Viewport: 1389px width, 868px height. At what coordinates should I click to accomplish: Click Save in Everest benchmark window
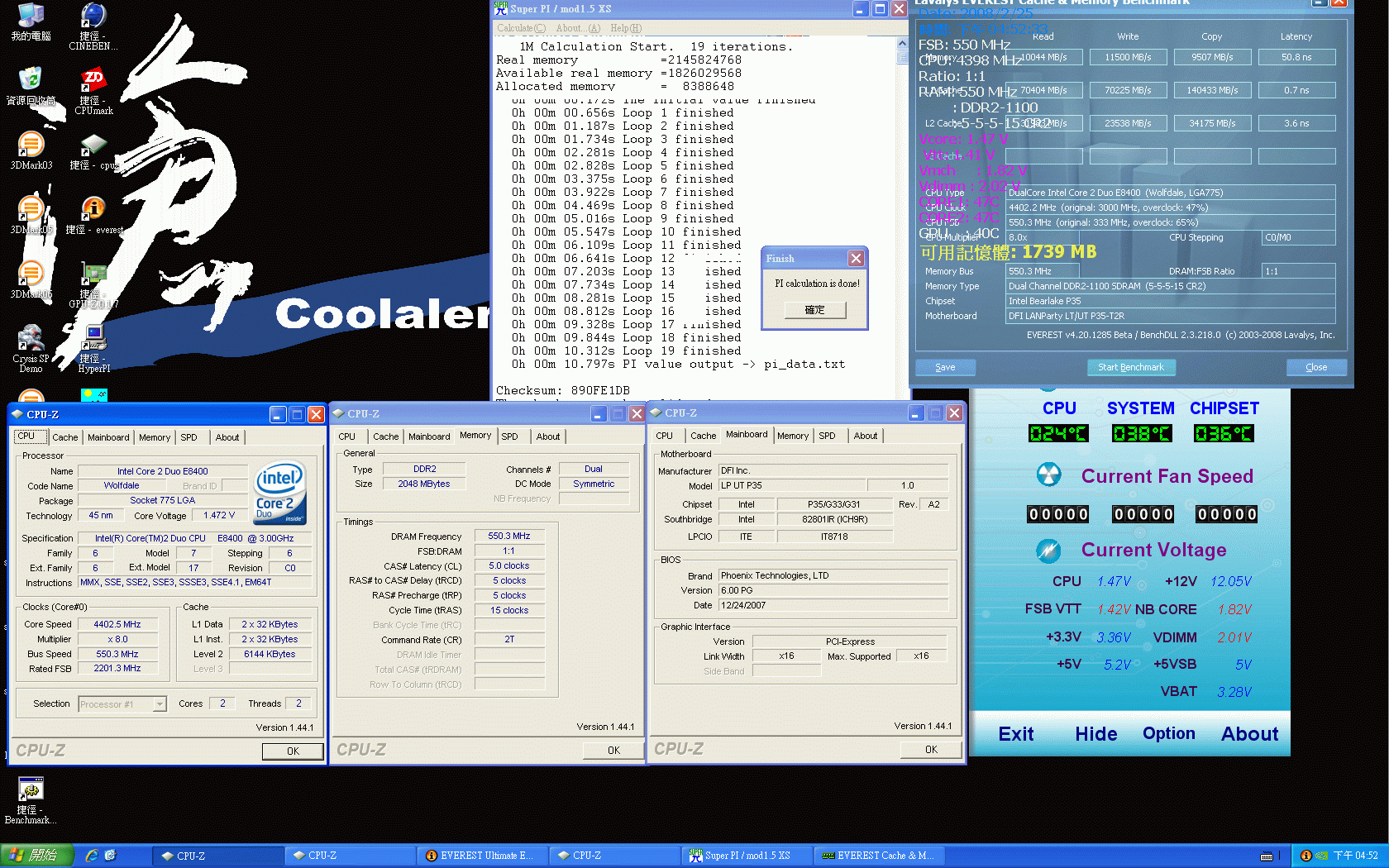[x=945, y=367]
